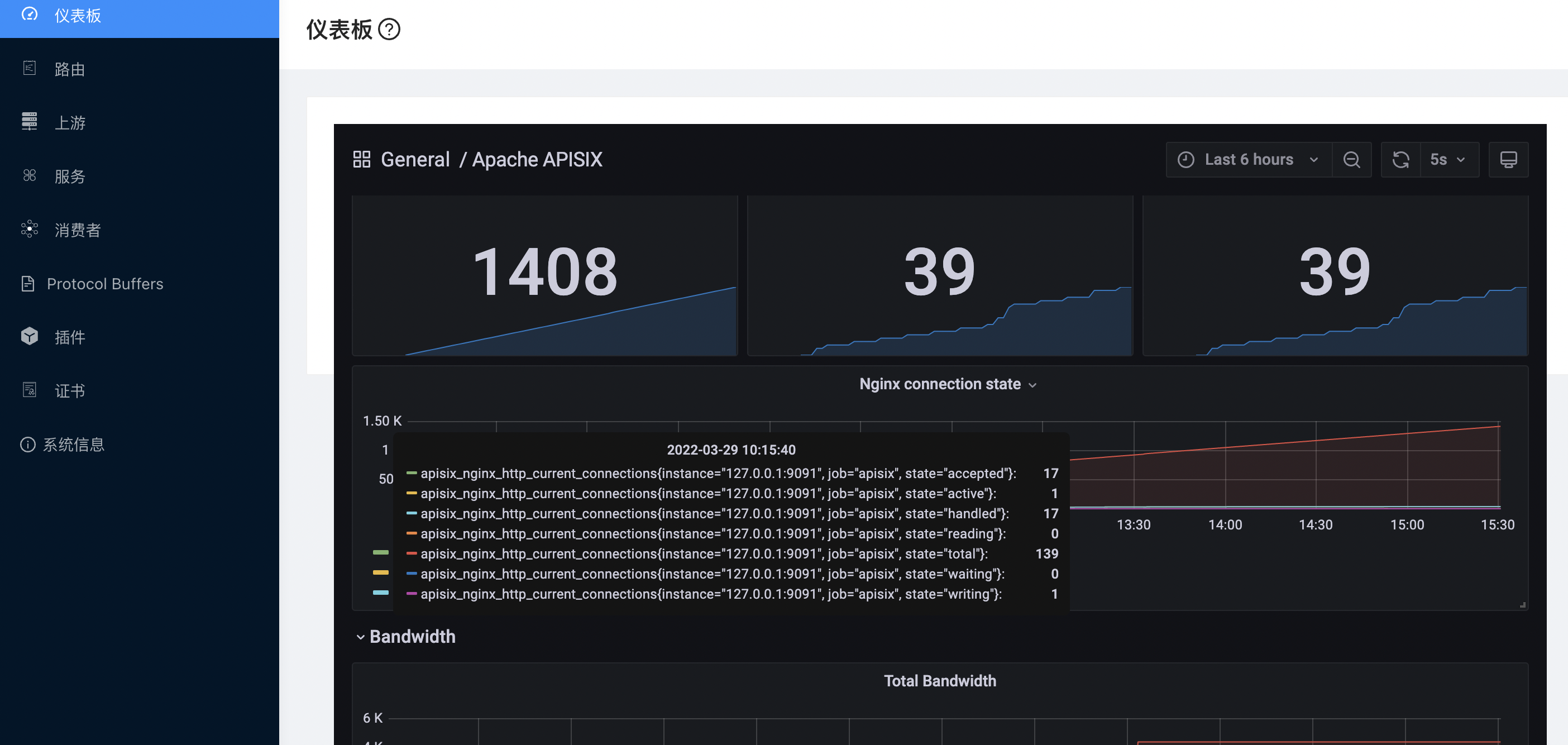Click the Total Bandwidth panel title
The height and width of the screenshot is (745, 1568).
click(940, 680)
